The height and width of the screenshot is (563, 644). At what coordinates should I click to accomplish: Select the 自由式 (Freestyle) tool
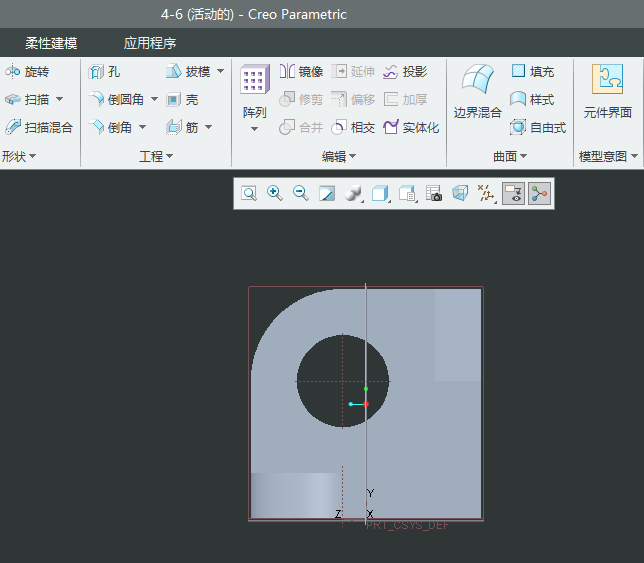(x=538, y=127)
